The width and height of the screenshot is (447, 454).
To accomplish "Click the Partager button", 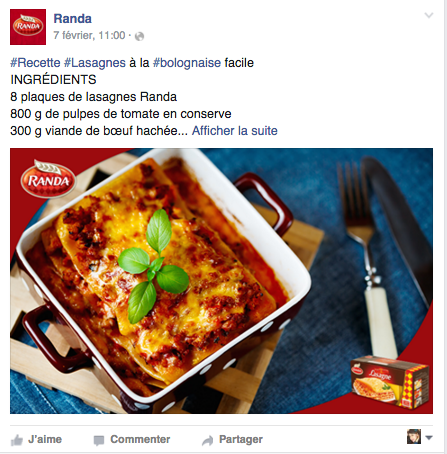I will coord(241,439).
